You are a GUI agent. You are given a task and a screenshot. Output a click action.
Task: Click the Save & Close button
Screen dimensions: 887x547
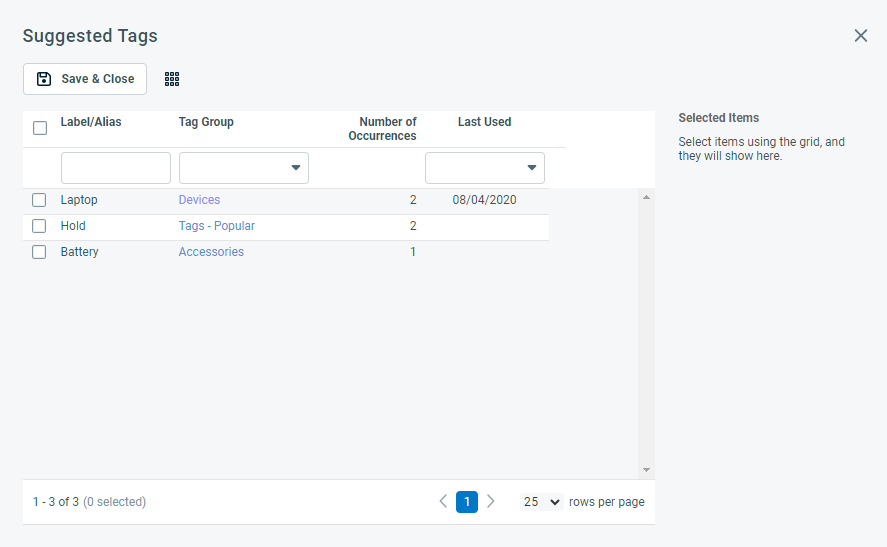coord(85,79)
